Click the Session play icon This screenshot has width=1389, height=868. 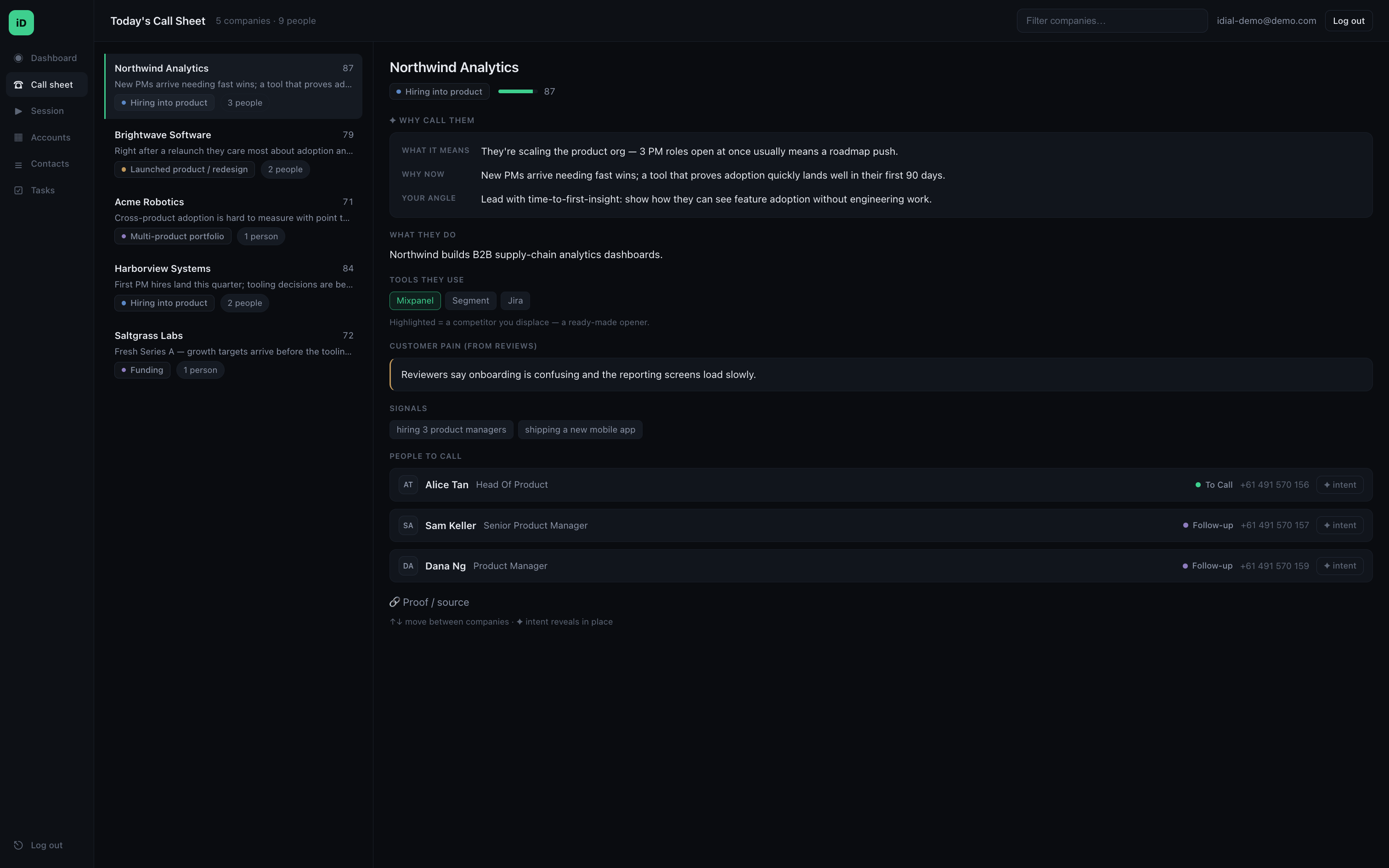pos(18,111)
